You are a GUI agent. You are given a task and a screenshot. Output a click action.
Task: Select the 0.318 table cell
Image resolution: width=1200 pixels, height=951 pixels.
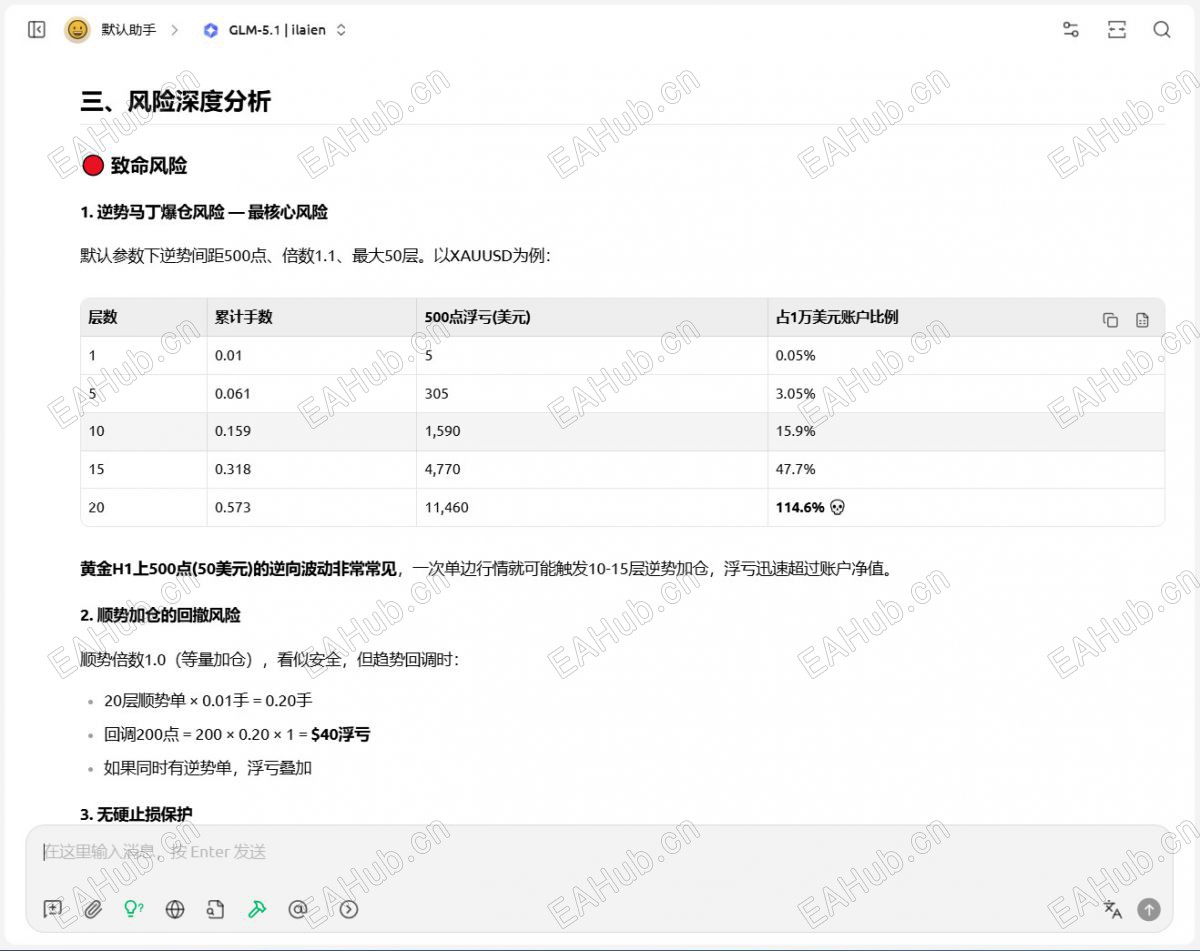pyautogui.click(x=311, y=469)
